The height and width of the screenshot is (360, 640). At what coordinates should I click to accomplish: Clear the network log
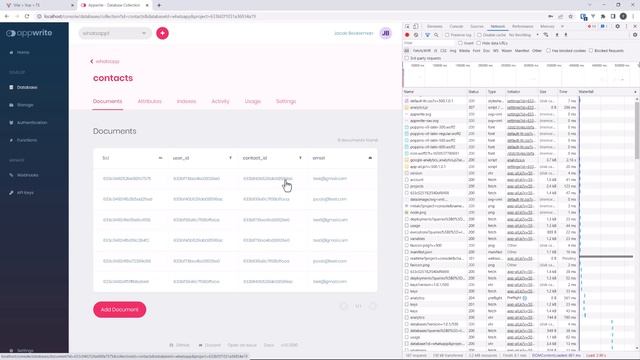[416, 35]
